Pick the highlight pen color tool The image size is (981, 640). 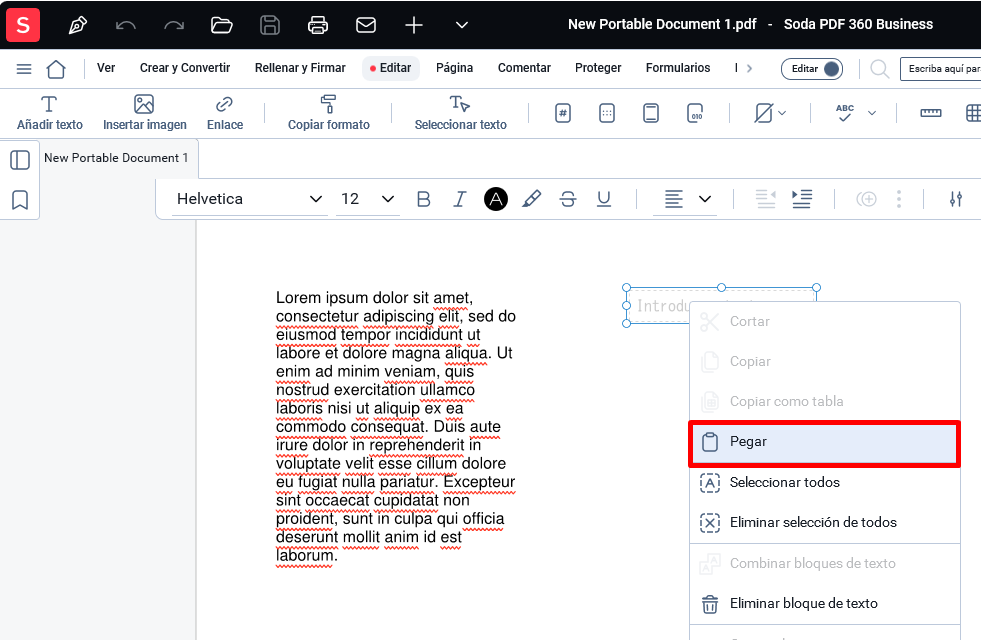532,199
